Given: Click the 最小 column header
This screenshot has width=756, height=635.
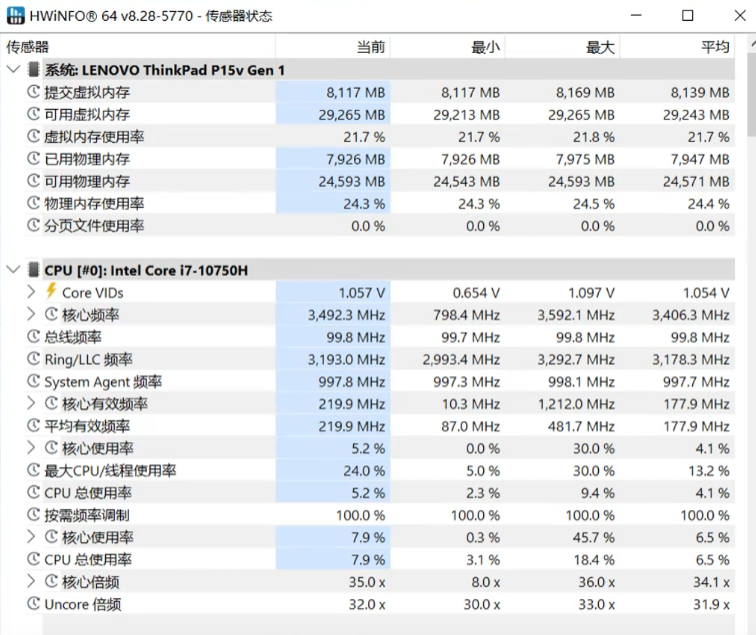Looking at the screenshot, I should click(x=447, y=47).
